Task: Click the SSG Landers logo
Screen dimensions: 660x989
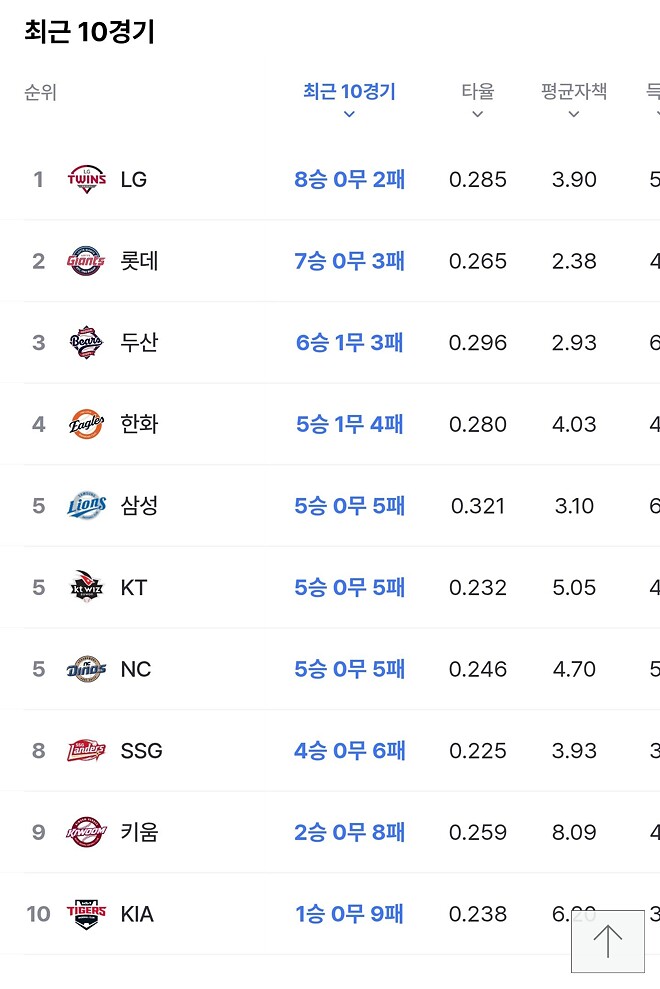Action: (x=87, y=750)
